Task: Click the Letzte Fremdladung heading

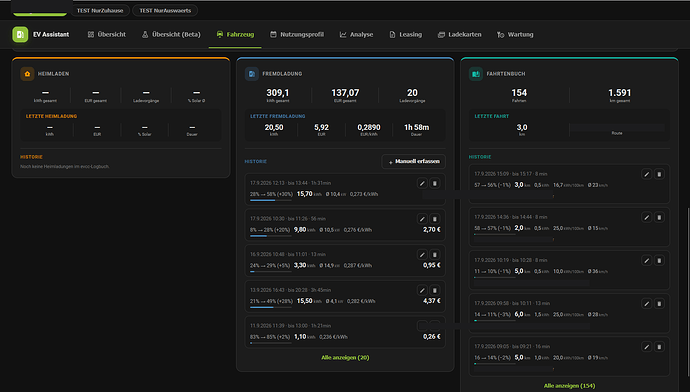Action: point(278,116)
